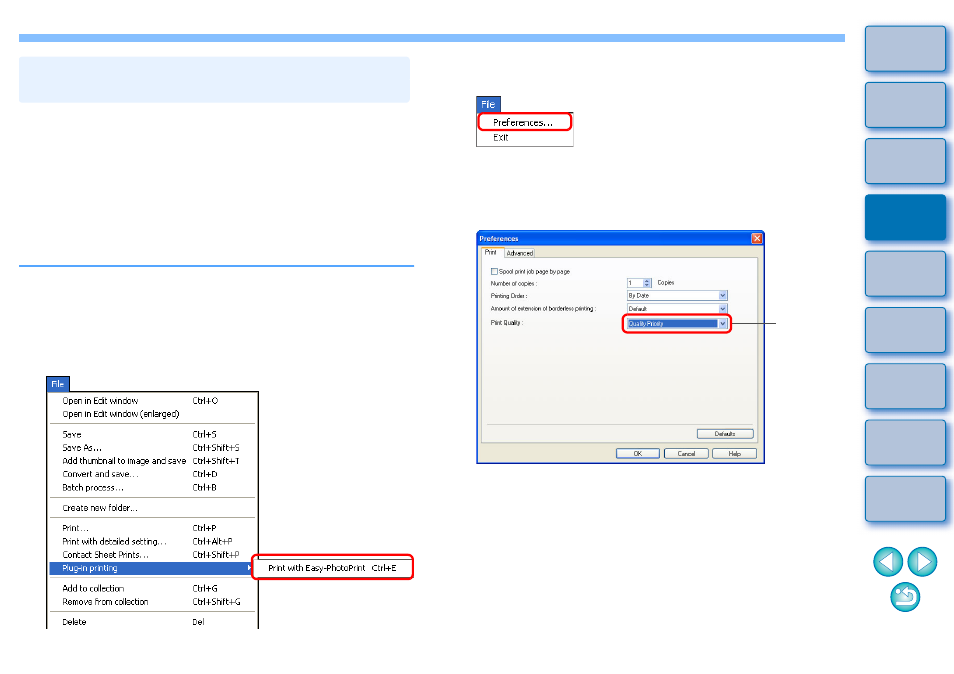Select the Print tab in Preferences
Screen dimensions: 954x674
(491, 252)
